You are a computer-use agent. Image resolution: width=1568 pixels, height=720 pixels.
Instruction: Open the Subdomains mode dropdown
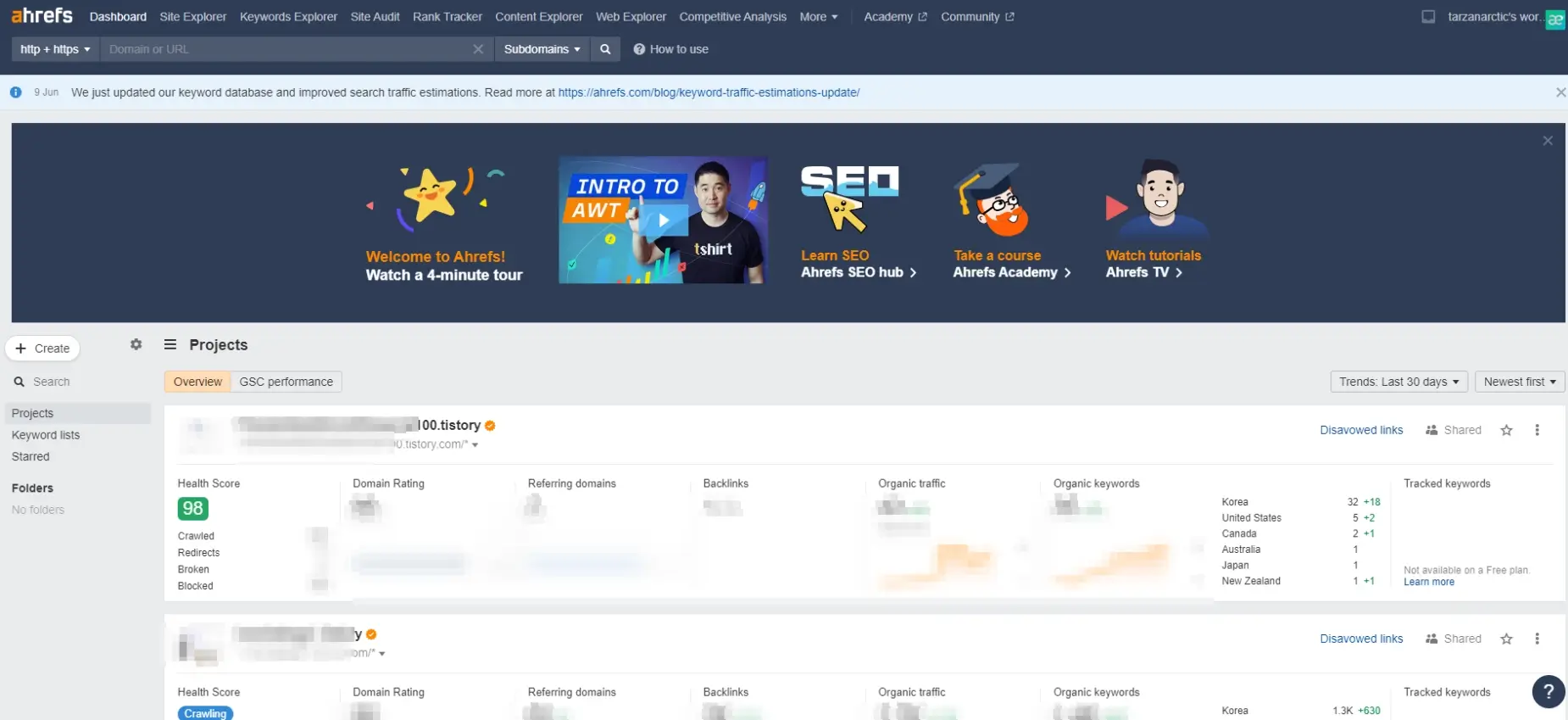coord(542,49)
